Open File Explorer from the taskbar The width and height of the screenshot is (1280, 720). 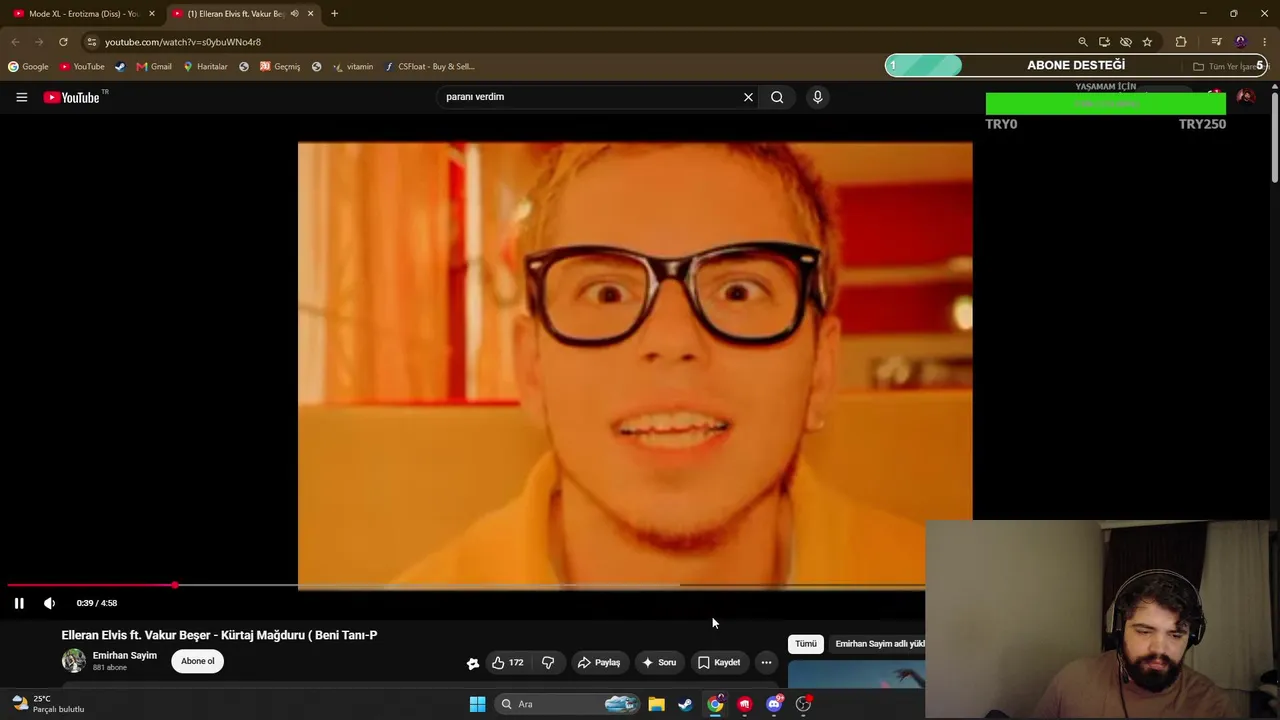tap(656, 704)
